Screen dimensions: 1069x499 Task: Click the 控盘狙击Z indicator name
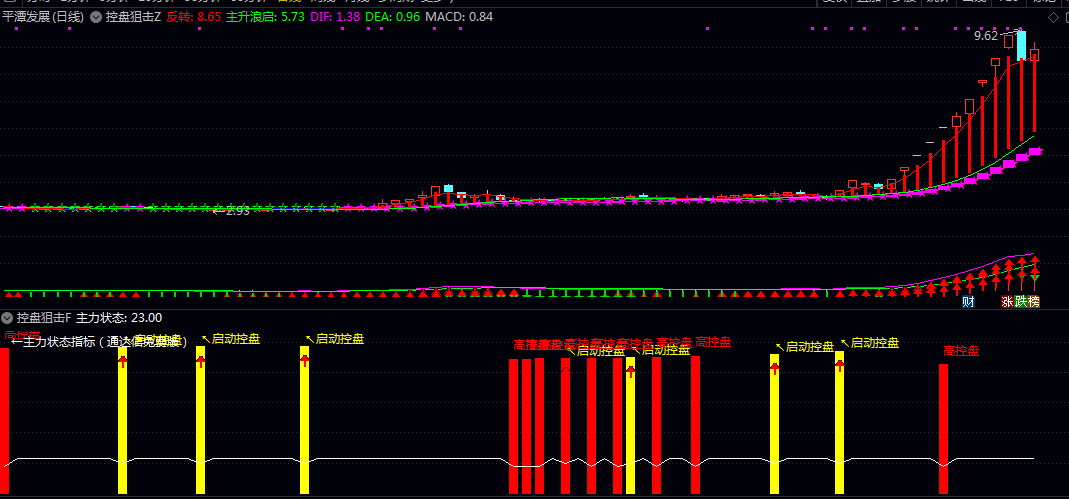[x=133, y=17]
